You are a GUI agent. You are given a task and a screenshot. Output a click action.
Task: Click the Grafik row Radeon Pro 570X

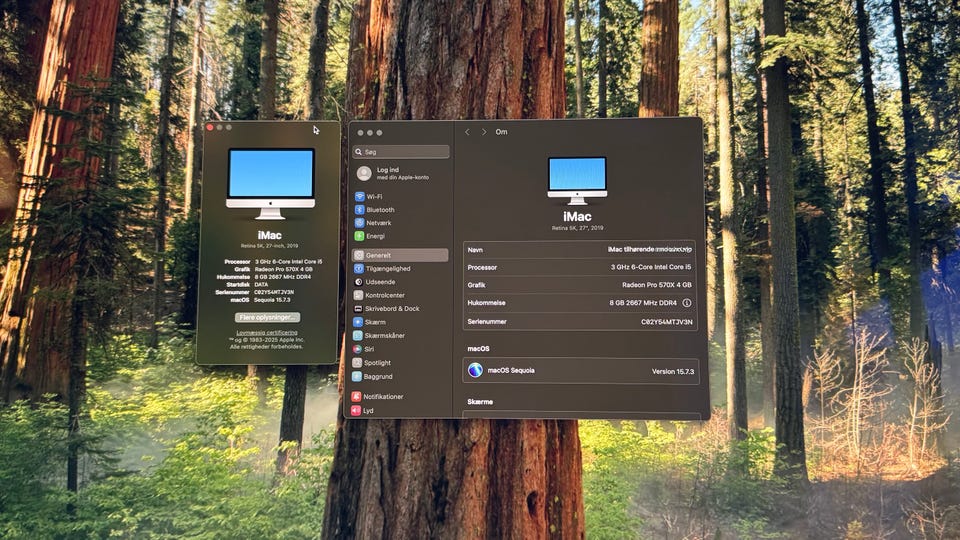coord(580,285)
